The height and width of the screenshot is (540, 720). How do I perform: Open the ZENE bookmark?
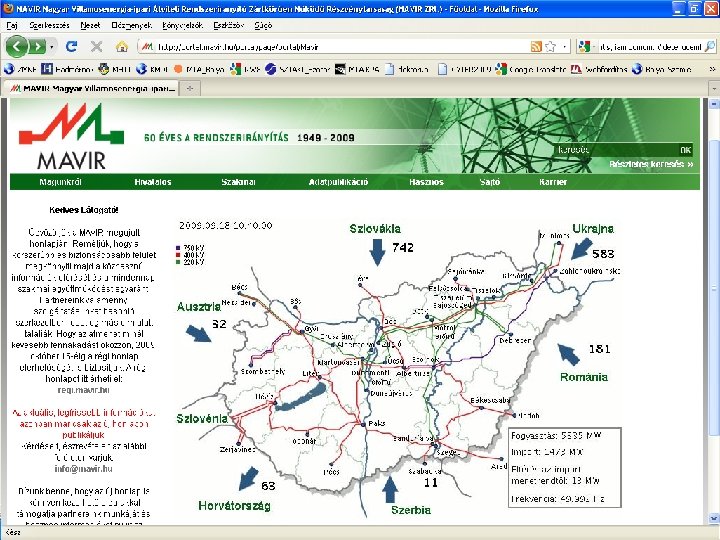coord(20,69)
